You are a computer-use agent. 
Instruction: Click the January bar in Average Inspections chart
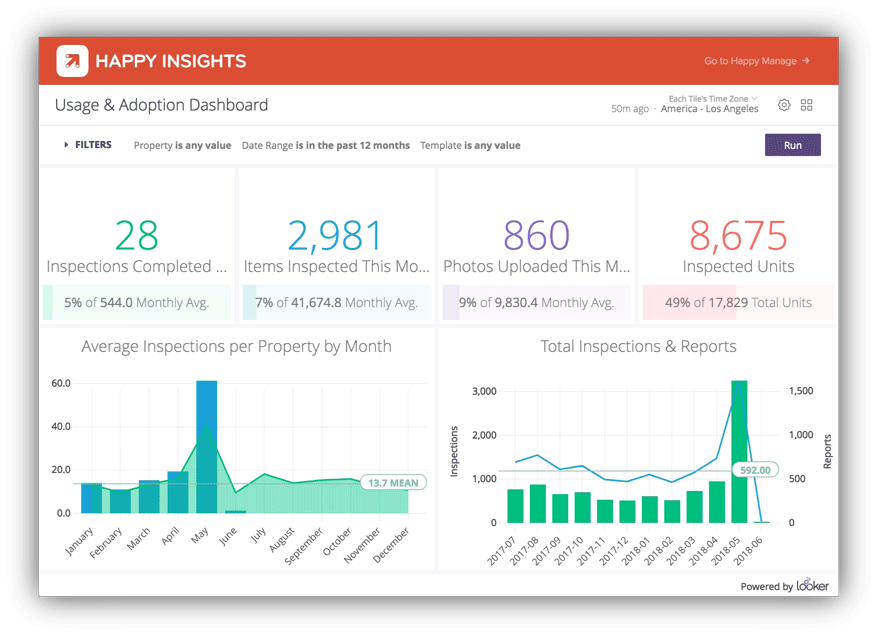click(x=91, y=498)
